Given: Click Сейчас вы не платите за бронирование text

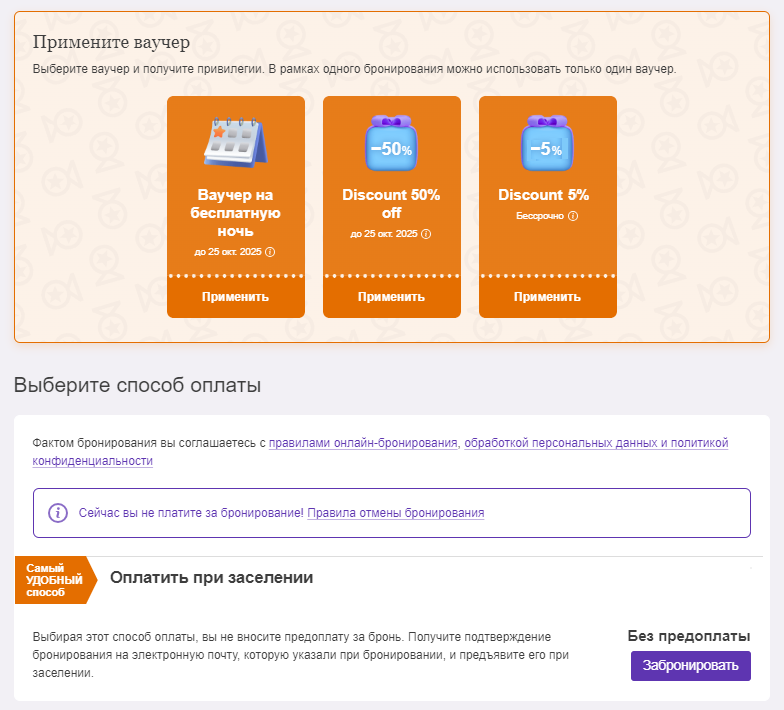Looking at the screenshot, I should (191, 513).
